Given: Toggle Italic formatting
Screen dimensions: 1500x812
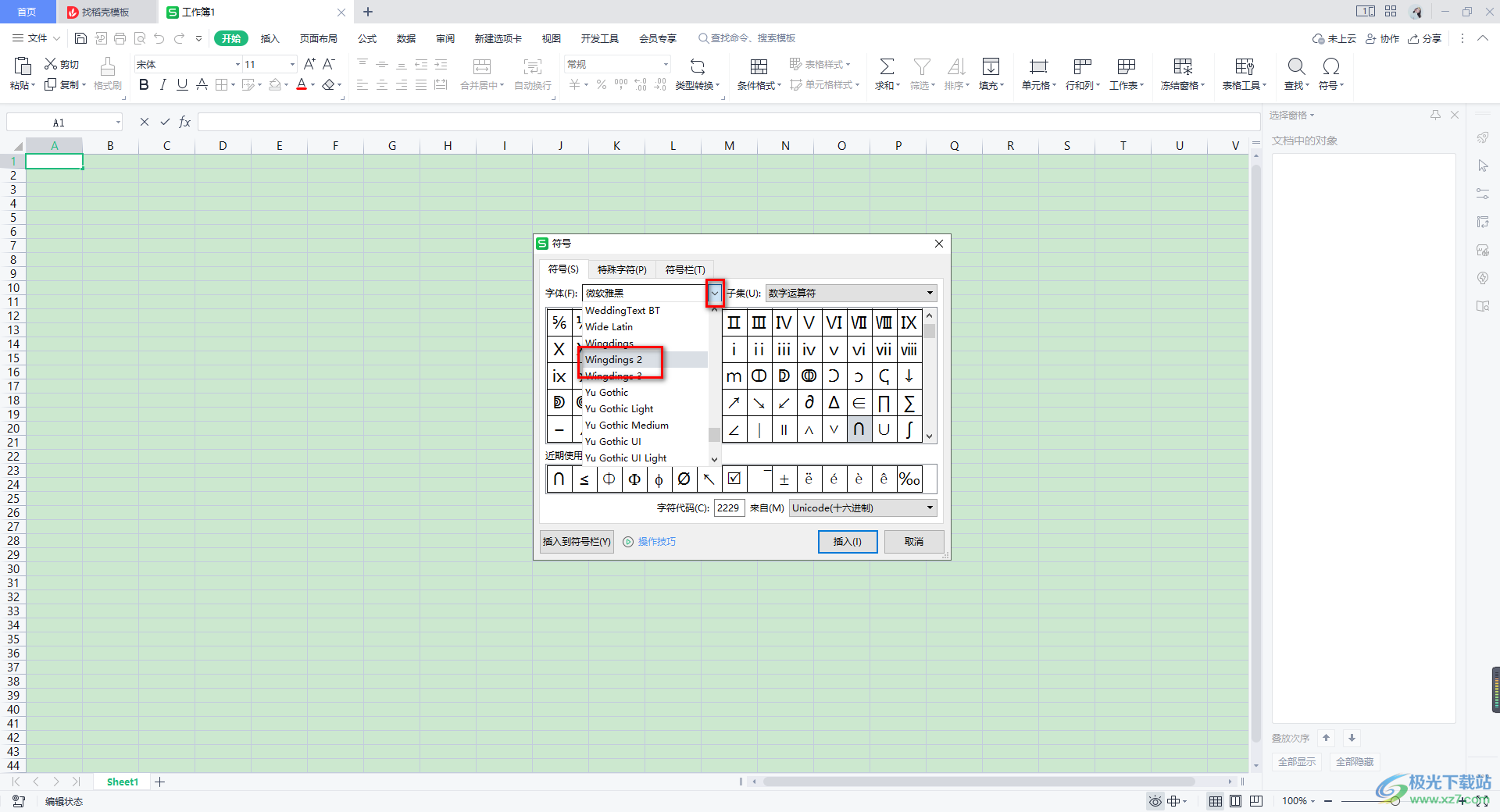Looking at the screenshot, I should point(162,84).
